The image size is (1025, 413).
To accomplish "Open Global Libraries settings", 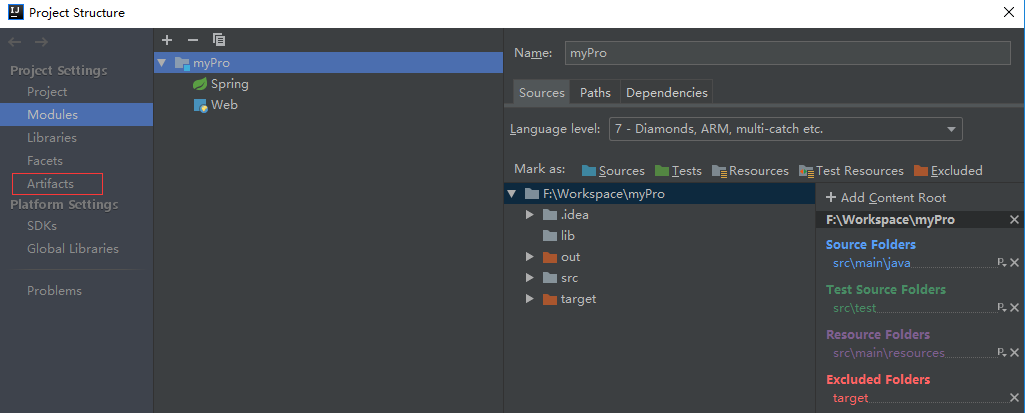I will point(73,248).
